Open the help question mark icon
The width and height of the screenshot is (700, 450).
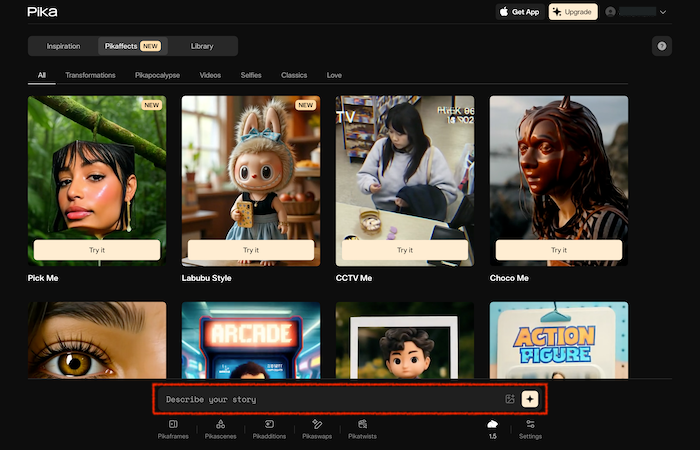click(x=661, y=46)
